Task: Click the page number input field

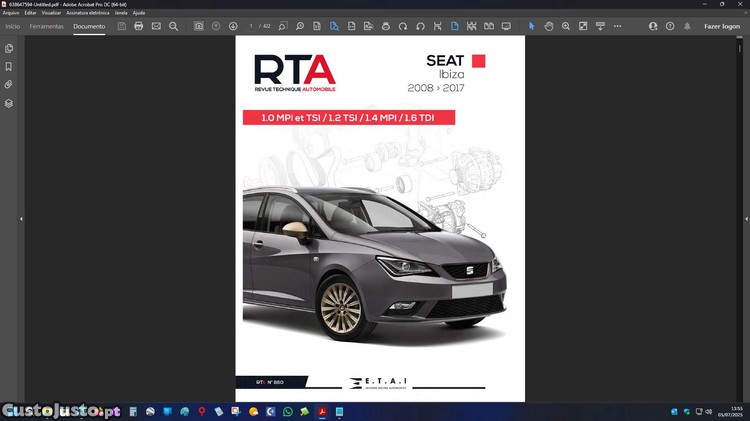Action: [x=252, y=26]
